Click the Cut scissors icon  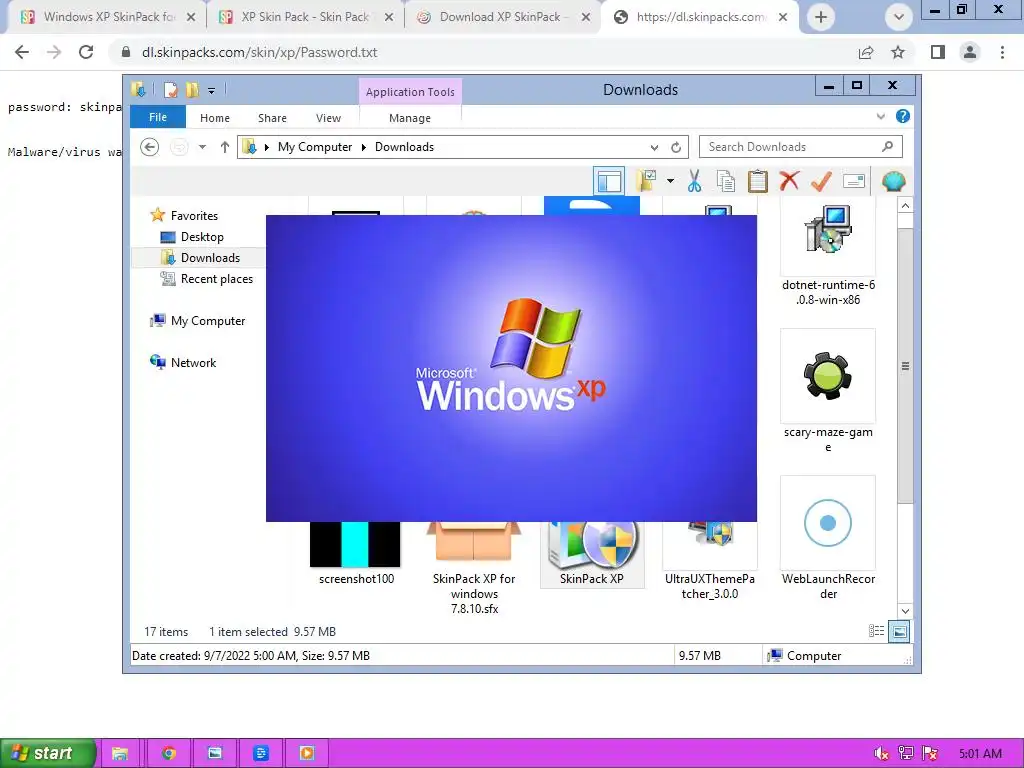(694, 181)
